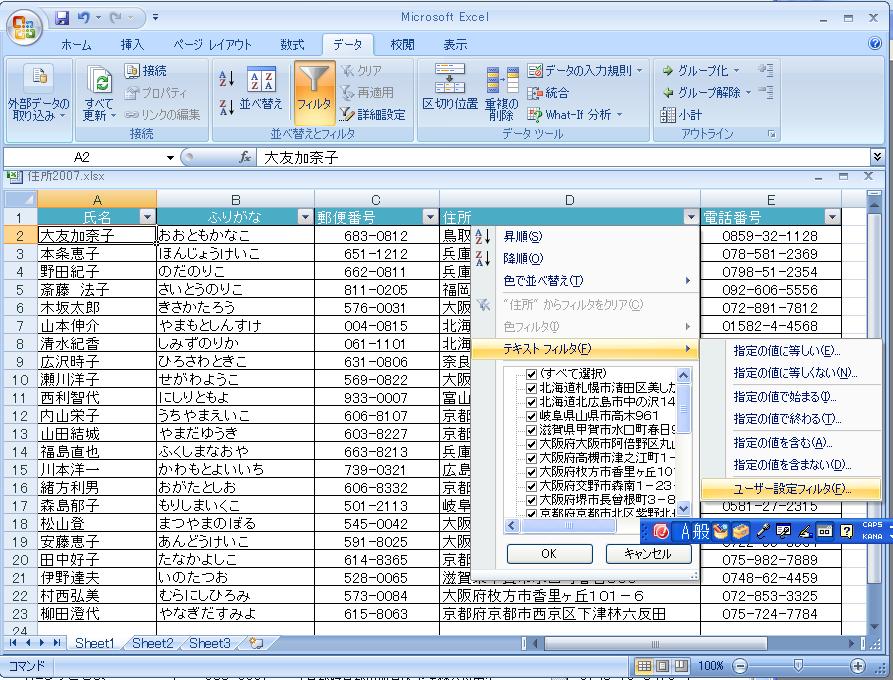Click the refresh all (すべて更新) icon
This screenshot has width=893, height=680.
[x=100, y=79]
